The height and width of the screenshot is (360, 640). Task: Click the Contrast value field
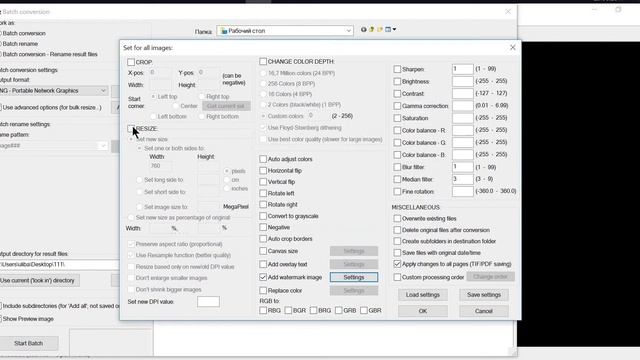pyautogui.click(x=462, y=93)
